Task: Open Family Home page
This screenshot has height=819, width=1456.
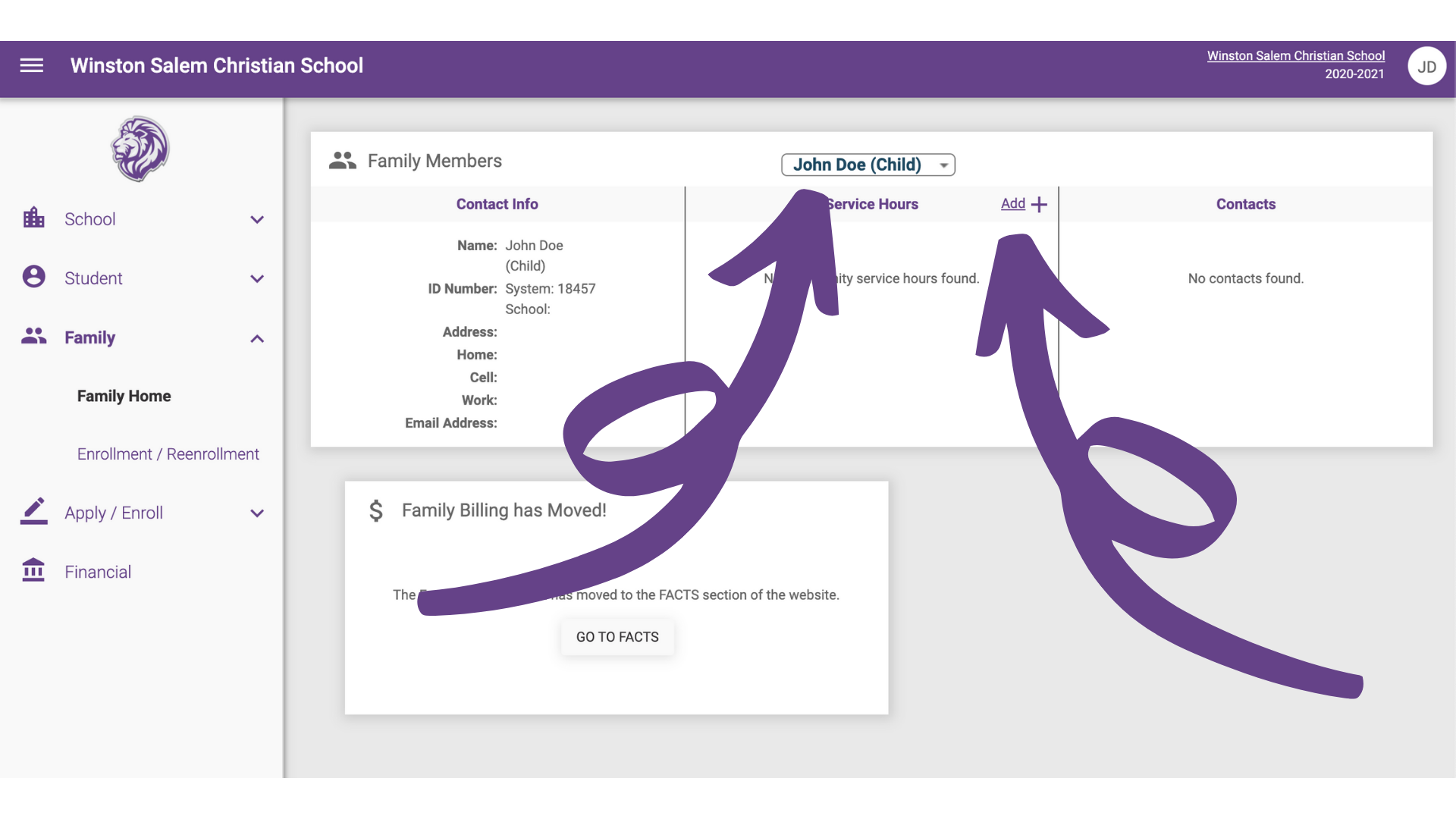Action: tap(124, 396)
